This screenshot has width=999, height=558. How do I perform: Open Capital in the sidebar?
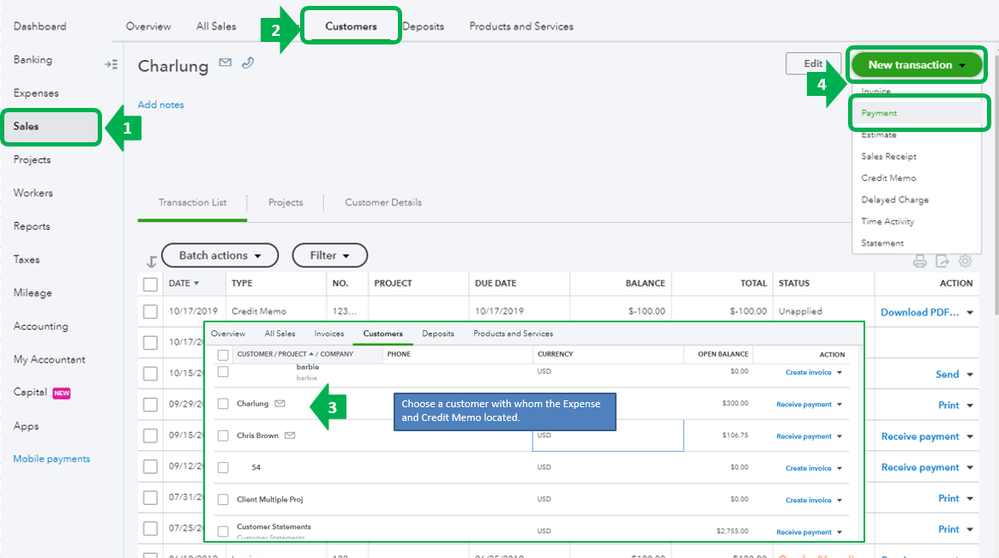point(30,392)
